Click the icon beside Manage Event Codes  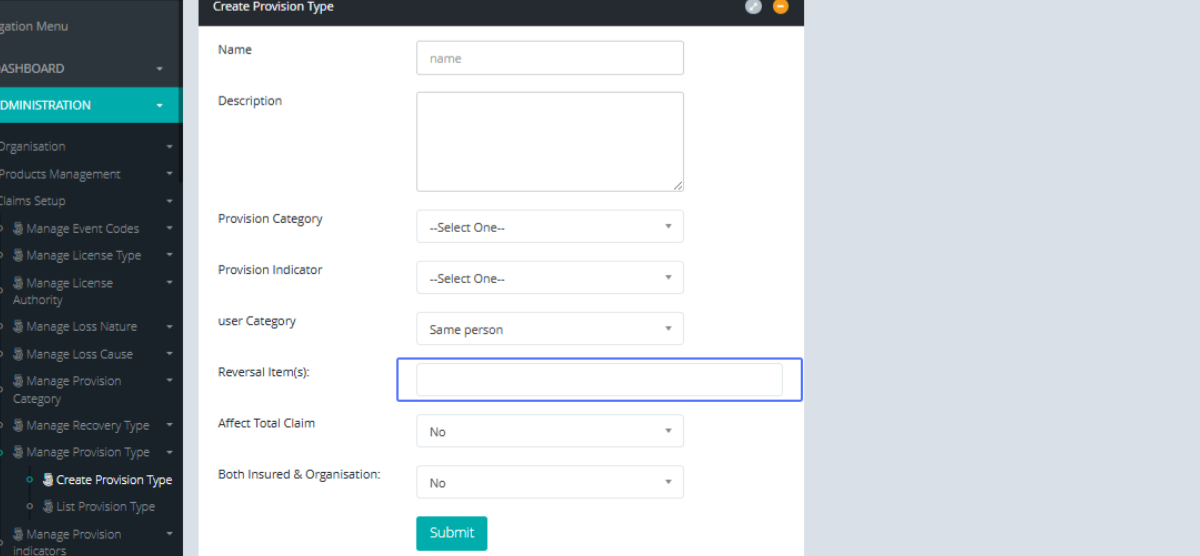click(x=18, y=229)
